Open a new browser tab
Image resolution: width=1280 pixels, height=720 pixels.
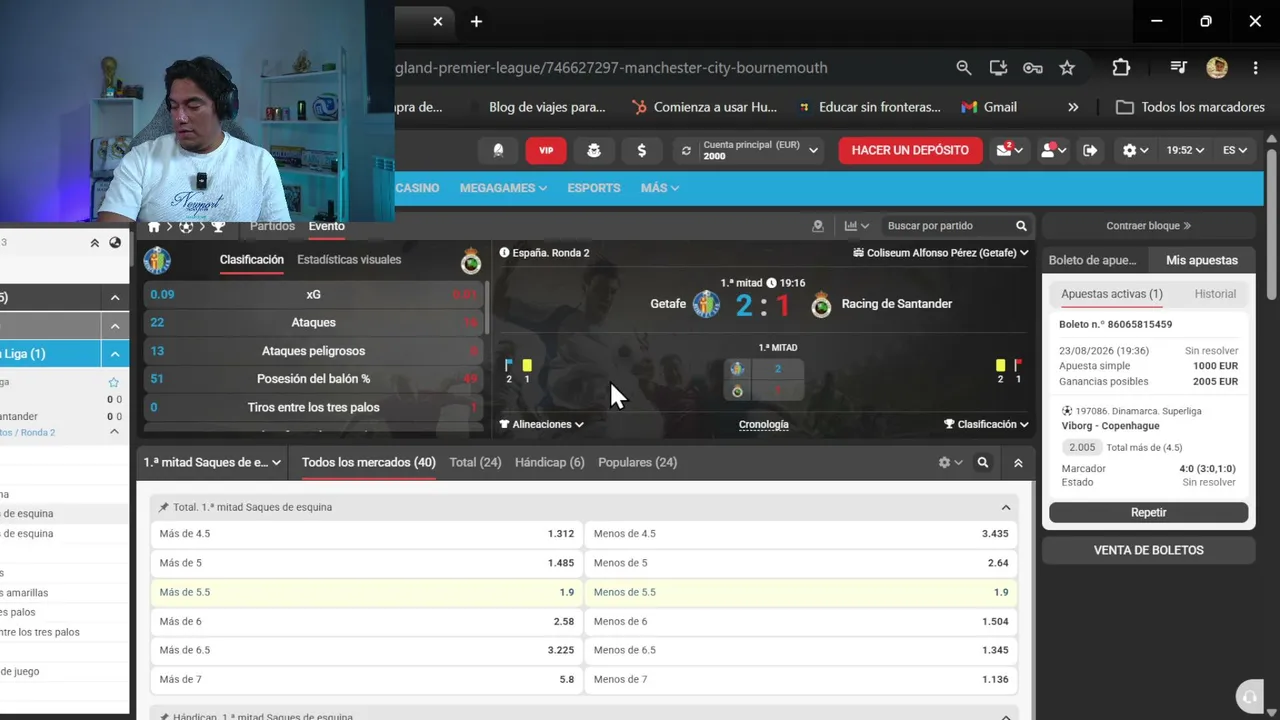[x=476, y=21]
